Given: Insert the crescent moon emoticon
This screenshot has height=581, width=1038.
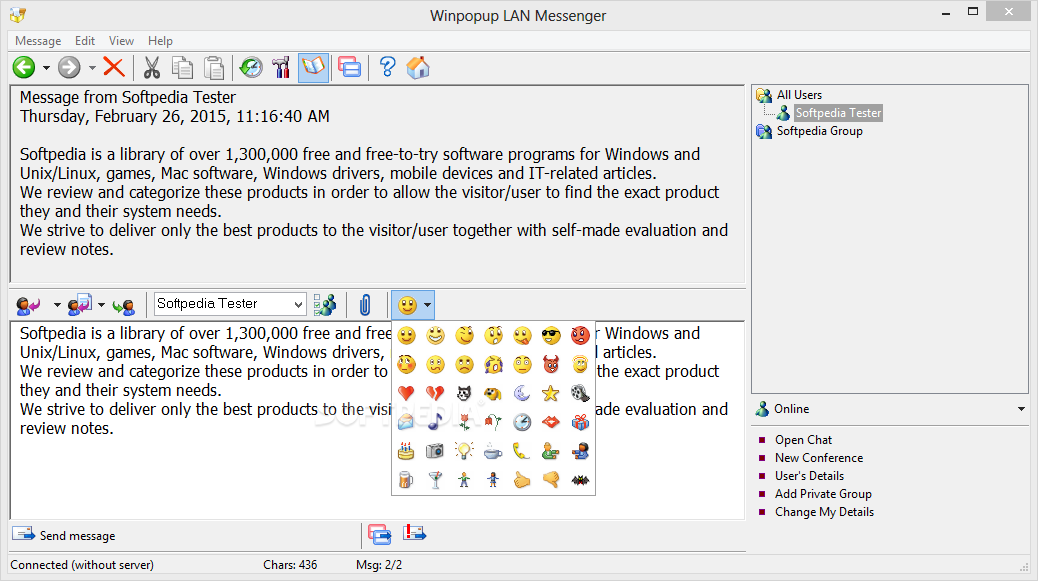Looking at the screenshot, I should click(x=522, y=393).
